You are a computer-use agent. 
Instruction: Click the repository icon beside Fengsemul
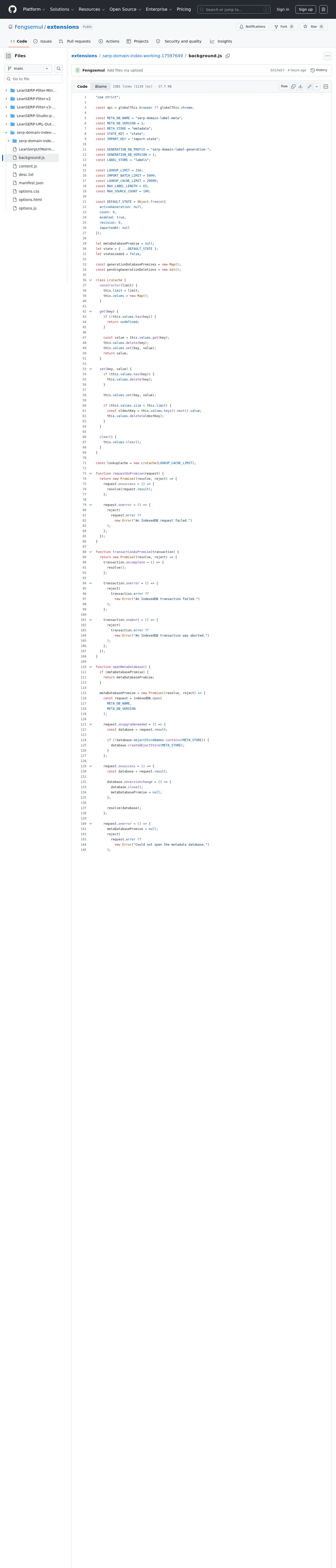(10, 27)
